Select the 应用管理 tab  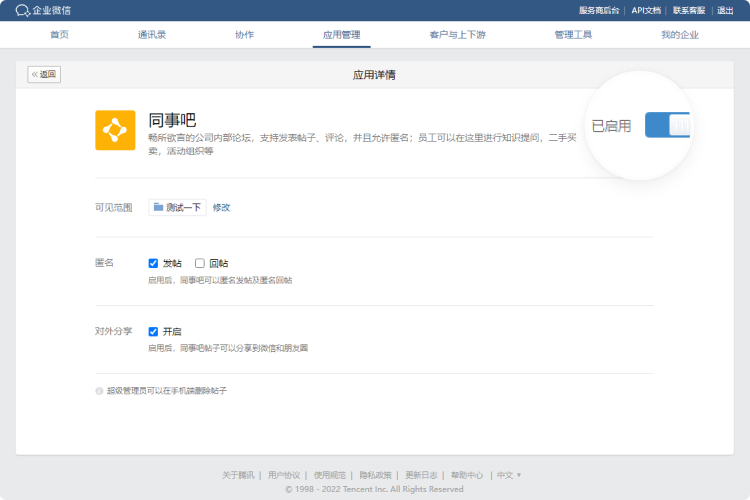[x=342, y=34]
